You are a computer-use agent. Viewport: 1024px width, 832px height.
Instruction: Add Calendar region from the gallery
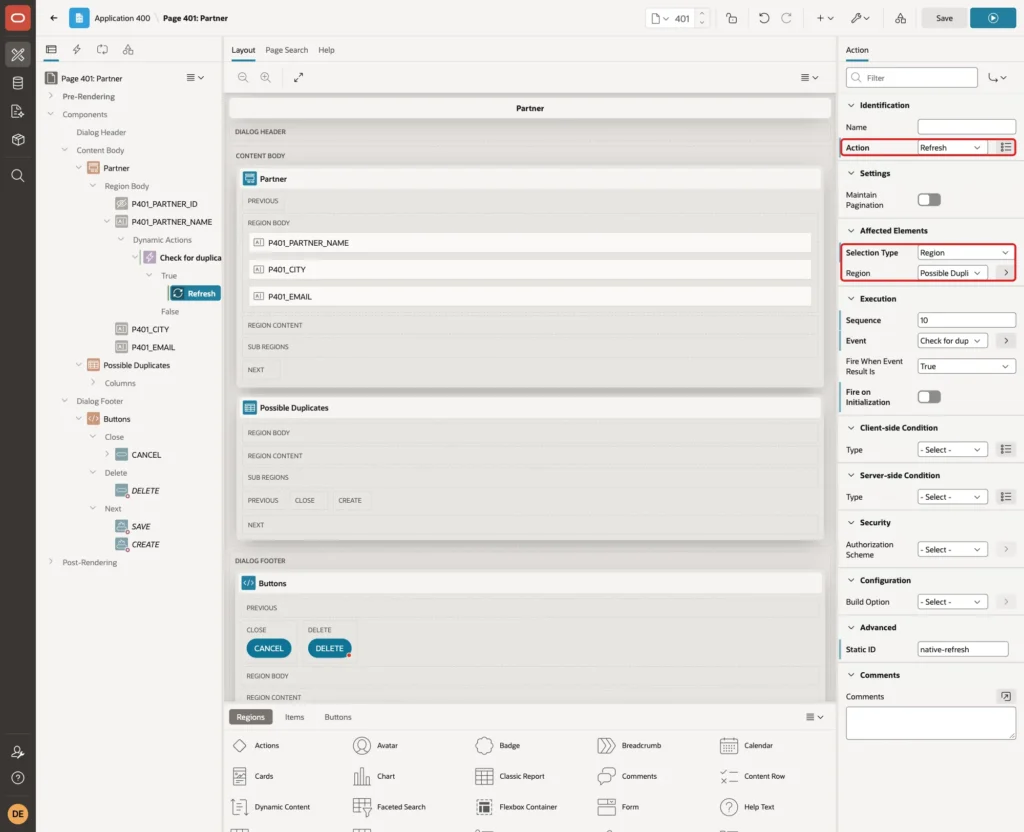click(x=746, y=745)
